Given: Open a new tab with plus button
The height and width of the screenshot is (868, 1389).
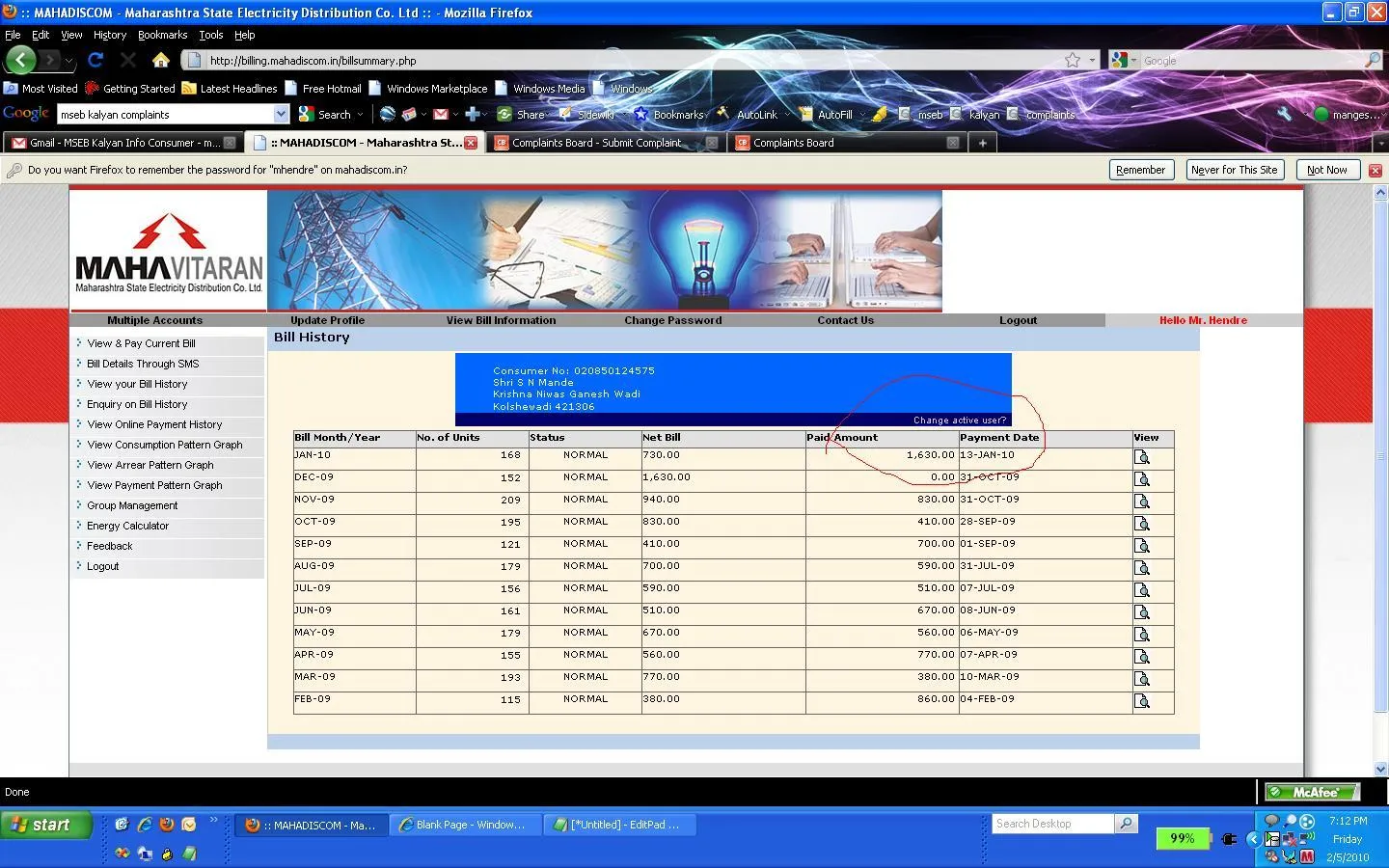Looking at the screenshot, I should pos(982,143).
